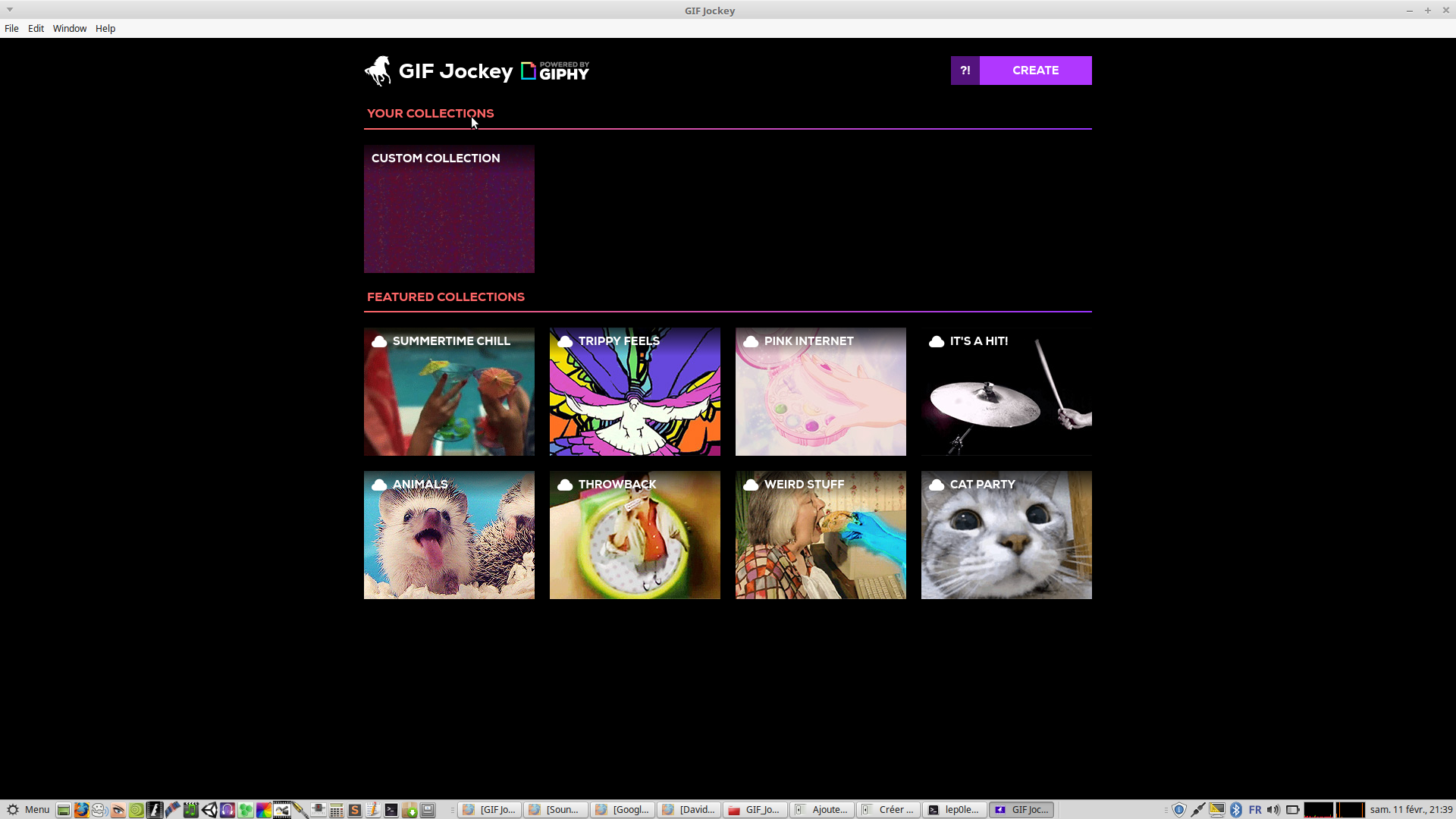This screenshot has height=819, width=1456.
Task: Open the Help menu
Action: (x=105, y=29)
